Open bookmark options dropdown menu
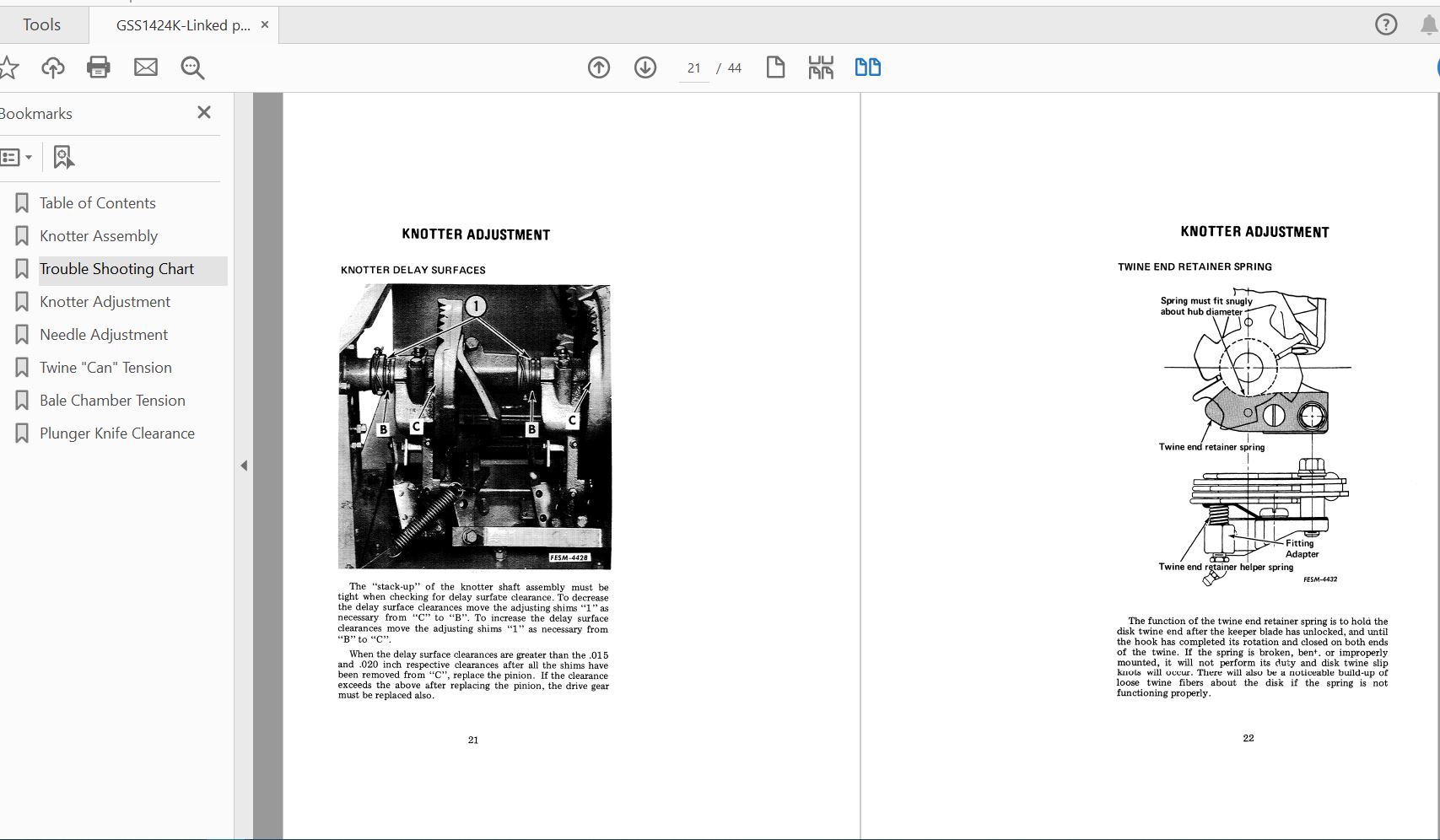The image size is (1440, 840). tap(17, 158)
